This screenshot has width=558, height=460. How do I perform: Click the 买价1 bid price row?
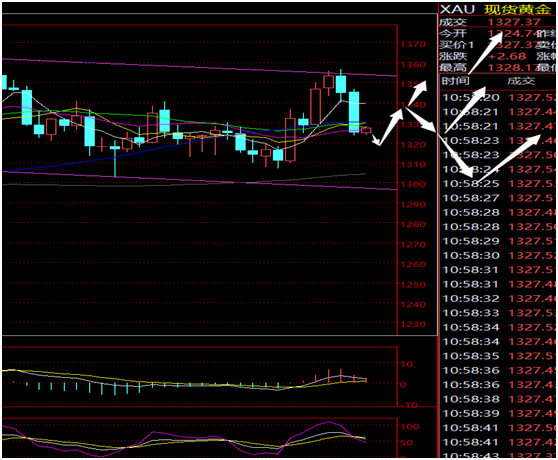point(497,45)
